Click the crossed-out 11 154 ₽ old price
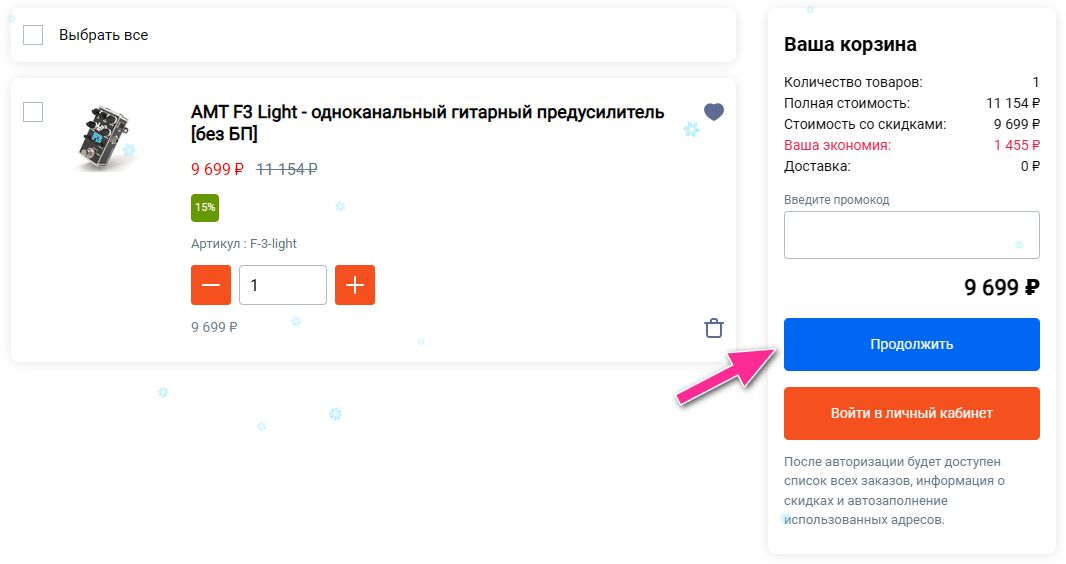Image resolution: width=1066 pixels, height=564 pixels. coord(287,169)
